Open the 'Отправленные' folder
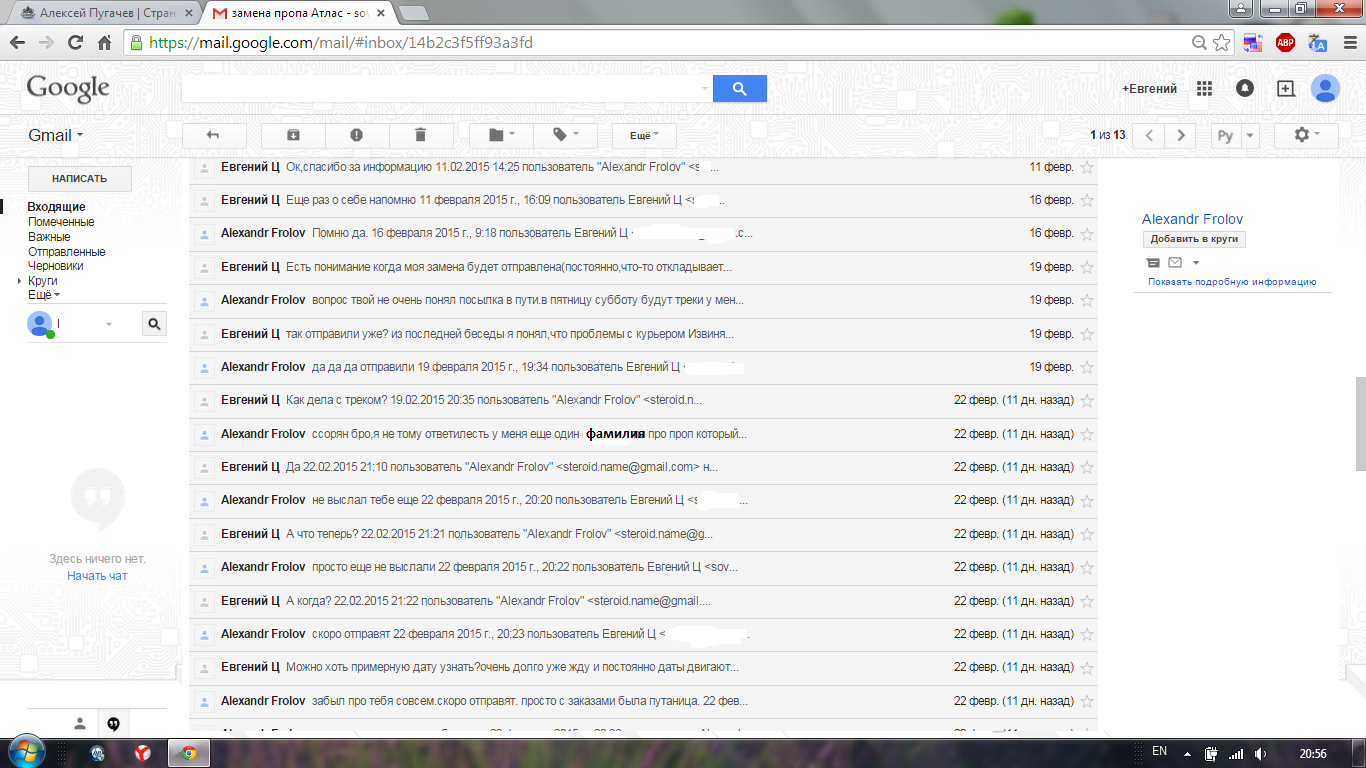Screen dimensions: 1366x768 [66, 252]
